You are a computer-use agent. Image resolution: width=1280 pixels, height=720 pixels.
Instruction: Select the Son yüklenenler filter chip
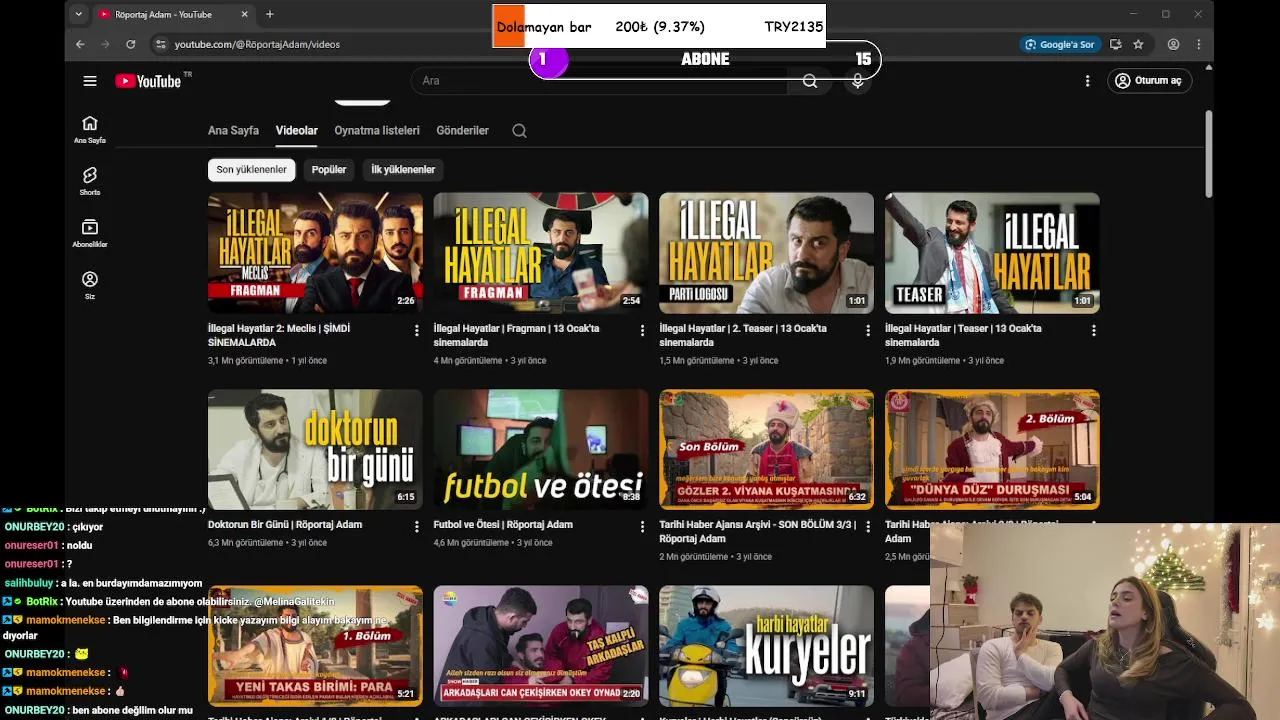(252, 170)
